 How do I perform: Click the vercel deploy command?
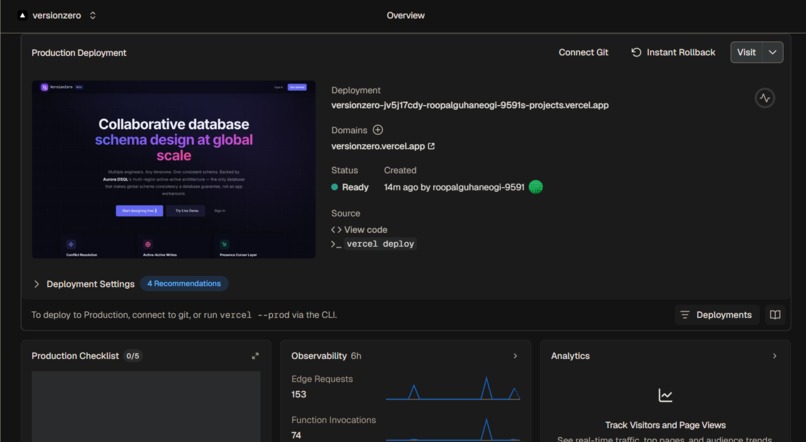point(380,244)
